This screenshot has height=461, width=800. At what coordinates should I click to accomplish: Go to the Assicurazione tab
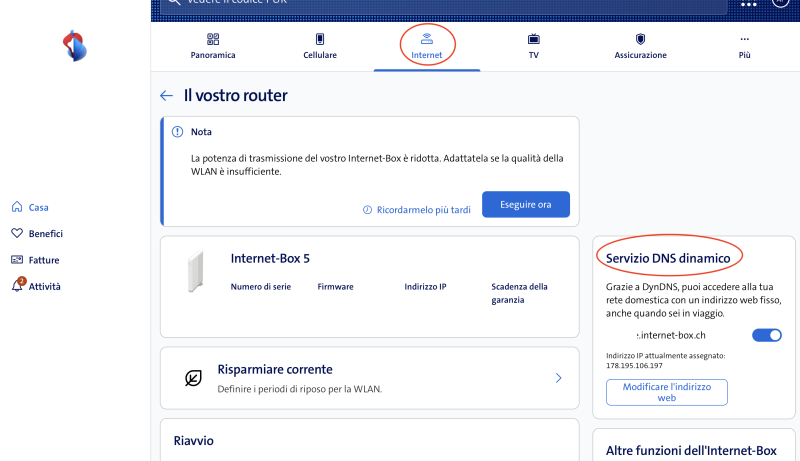pyautogui.click(x=640, y=46)
